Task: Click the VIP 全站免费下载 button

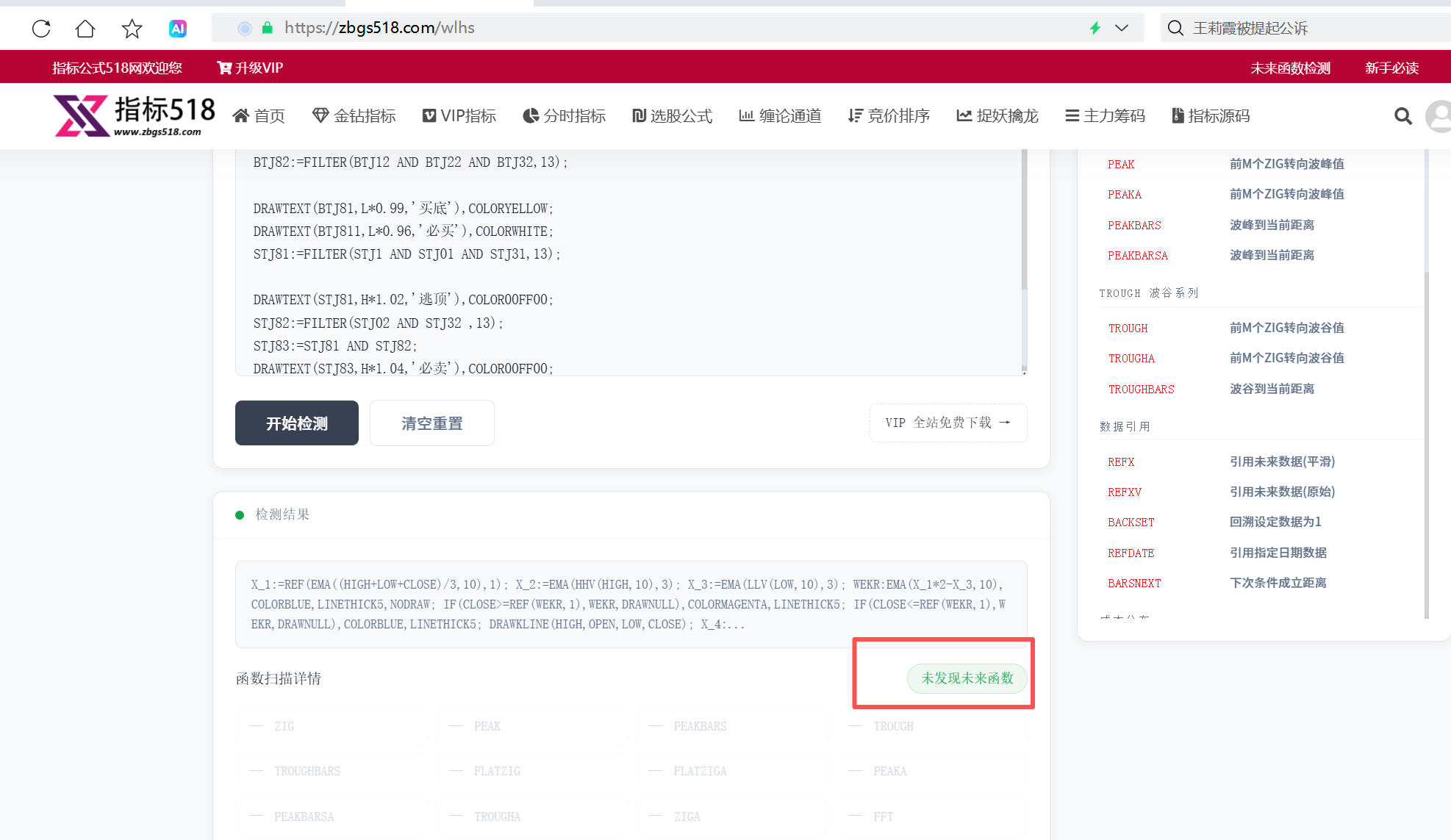Action: [x=948, y=423]
